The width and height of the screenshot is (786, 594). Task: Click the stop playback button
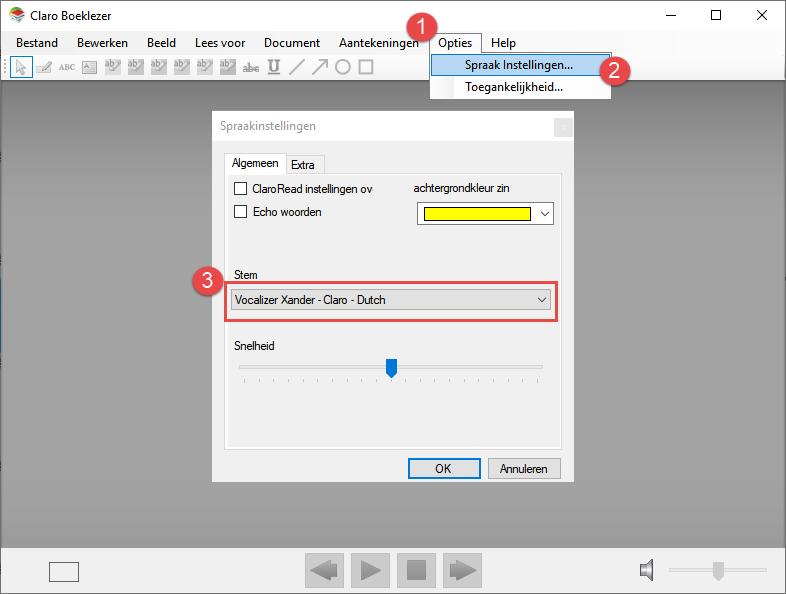click(x=416, y=570)
